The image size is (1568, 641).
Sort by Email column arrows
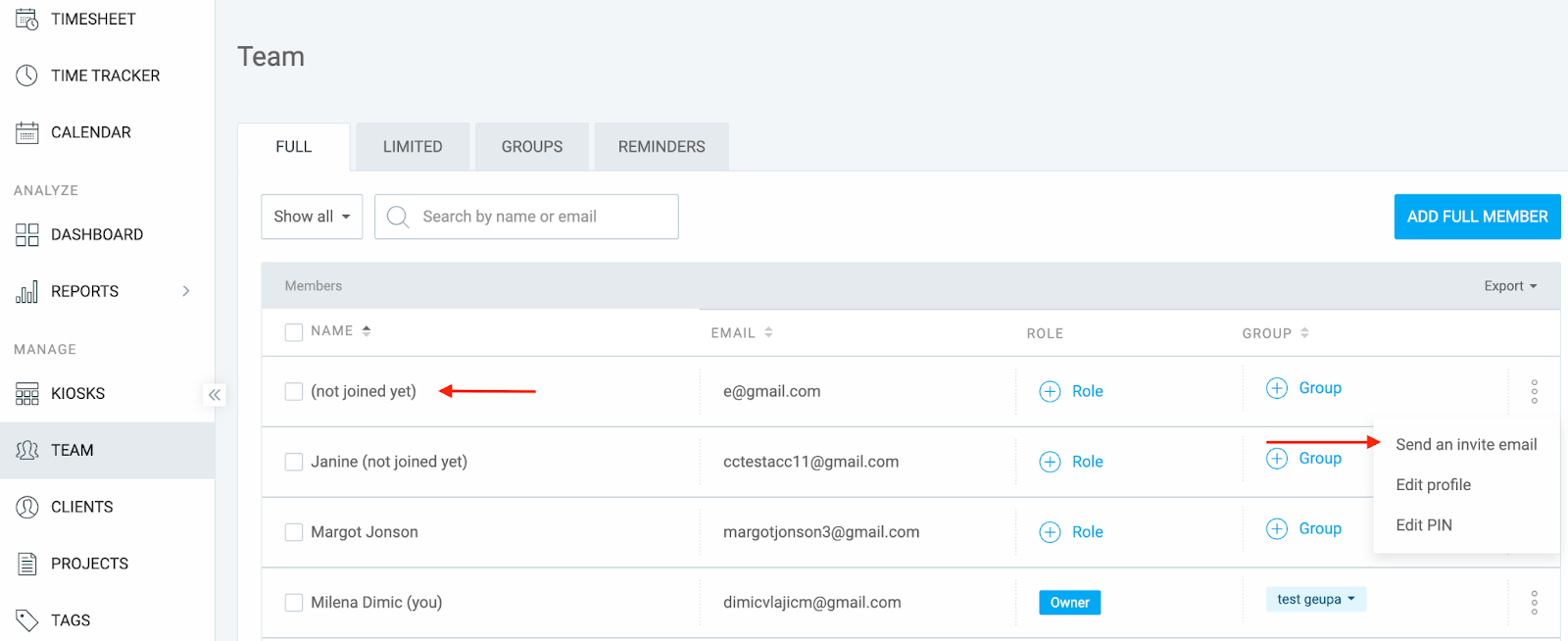769,333
